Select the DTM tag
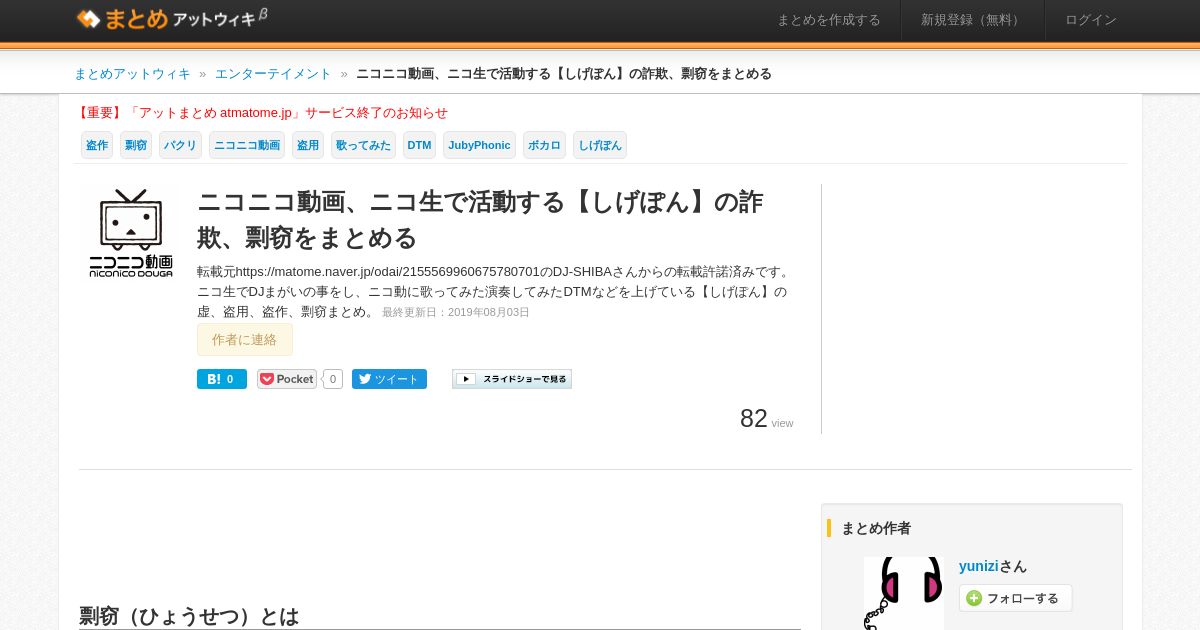Viewport: 1200px width, 630px height. click(x=420, y=145)
